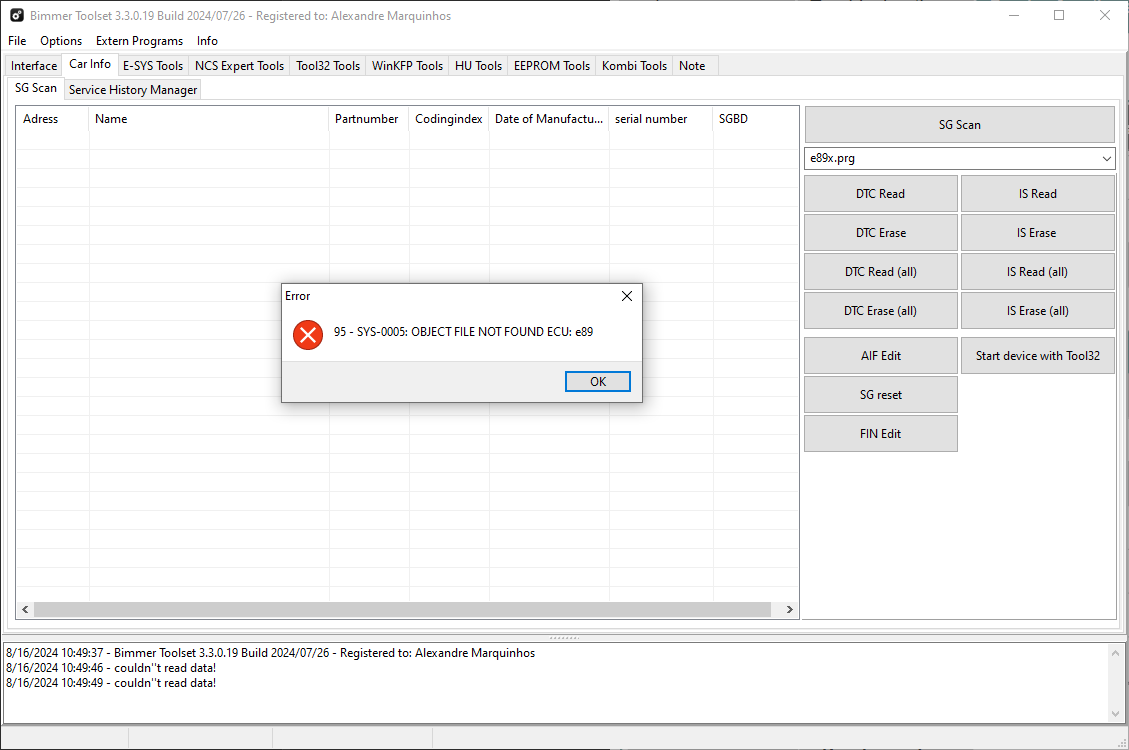1129x750 pixels.
Task: Click the table's horizontal scrollbar track
Action: pyautogui.click(x=402, y=610)
